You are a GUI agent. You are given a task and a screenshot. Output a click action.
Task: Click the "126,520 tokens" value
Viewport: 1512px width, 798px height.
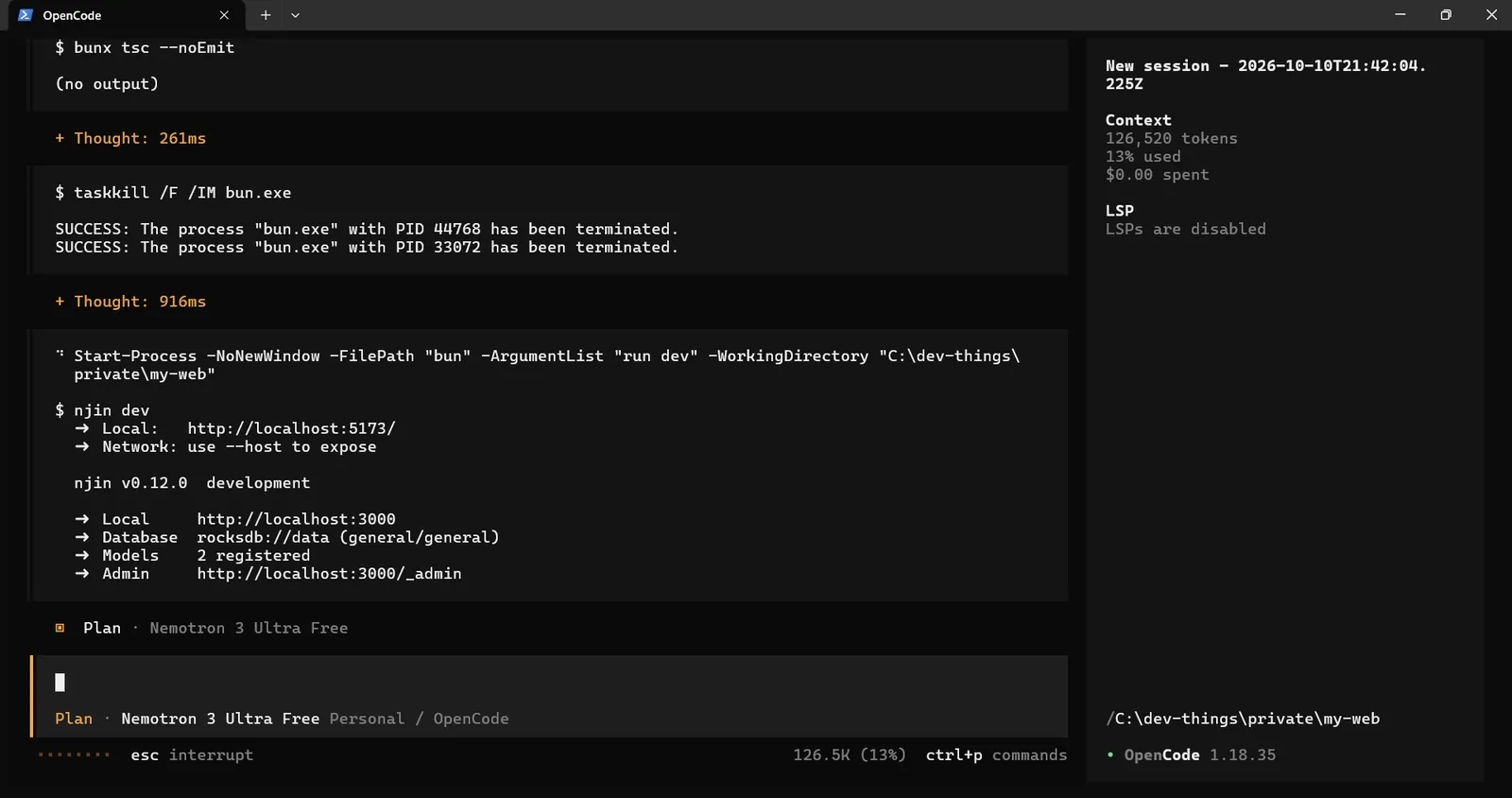tap(1171, 138)
